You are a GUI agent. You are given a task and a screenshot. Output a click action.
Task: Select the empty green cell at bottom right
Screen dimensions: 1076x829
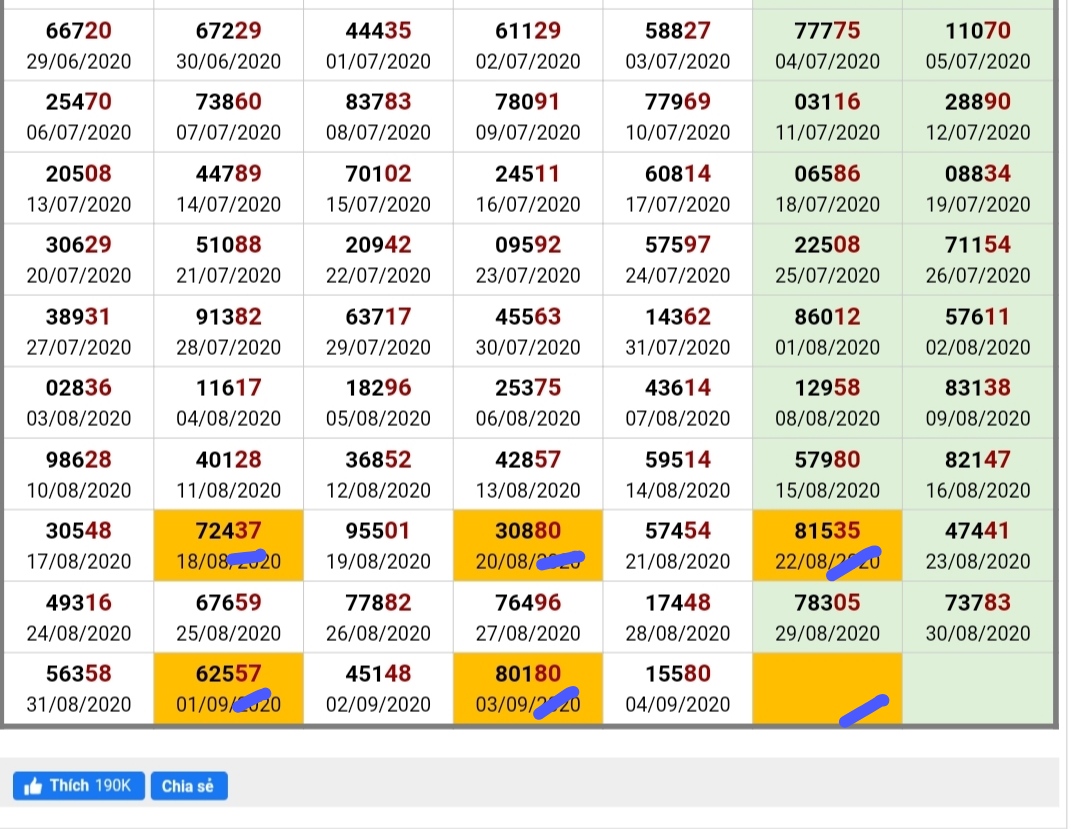(x=977, y=688)
